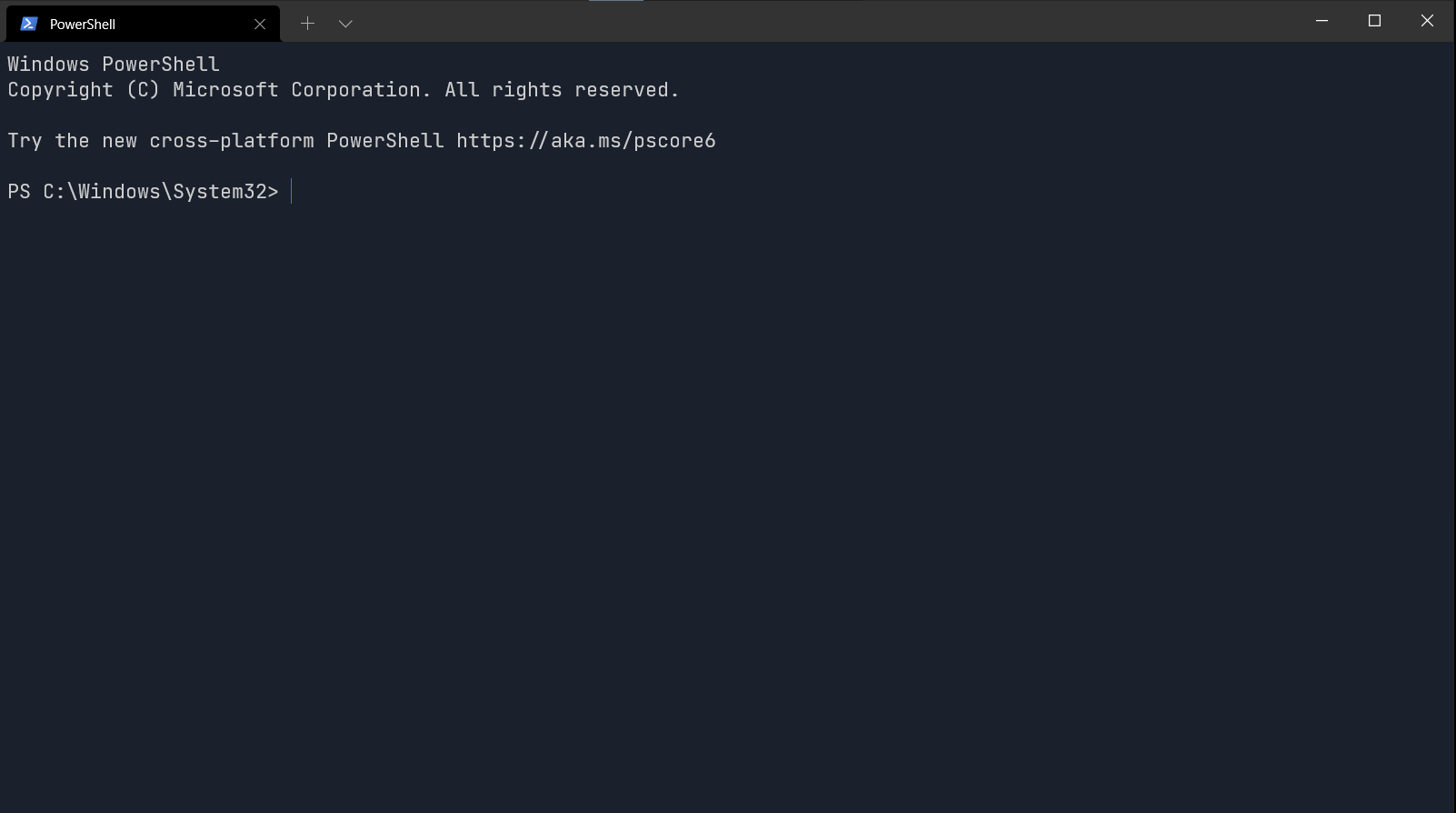Click the Copyright Microsoft Corporation line
The width and height of the screenshot is (1456, 813).
343,89
